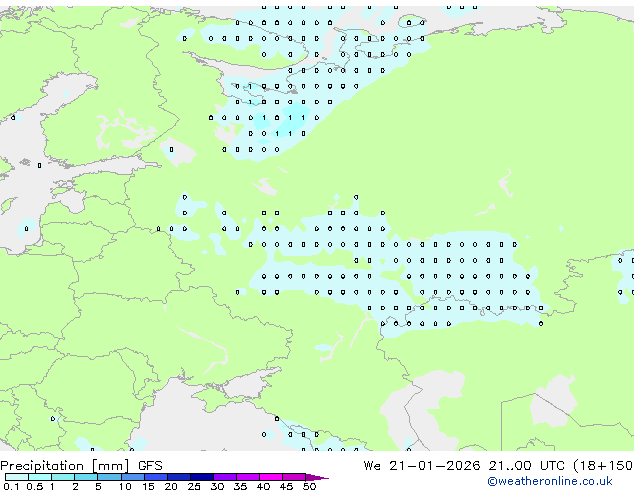This screenshot has width=634, height=490.
Task: Pick the 45–50 mm legend color box
Action: (x=294, y=477)
